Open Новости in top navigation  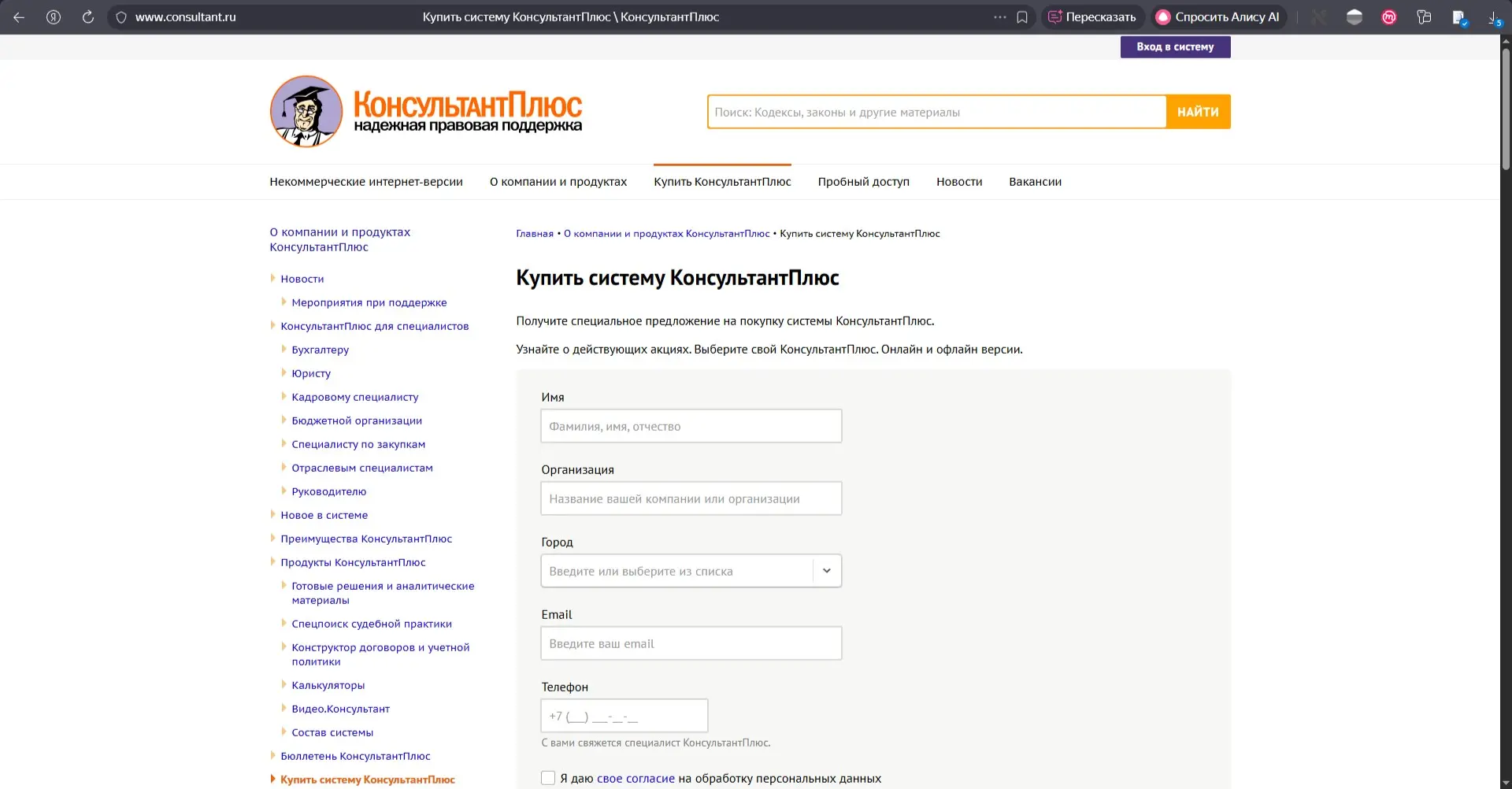pyautogui.click(x=959, y=181)
